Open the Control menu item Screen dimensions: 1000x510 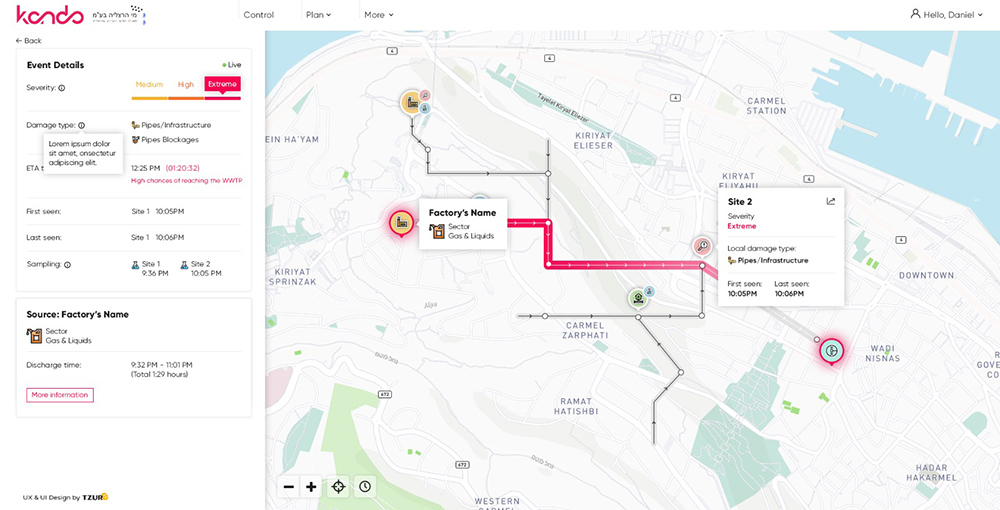[259, 15]
